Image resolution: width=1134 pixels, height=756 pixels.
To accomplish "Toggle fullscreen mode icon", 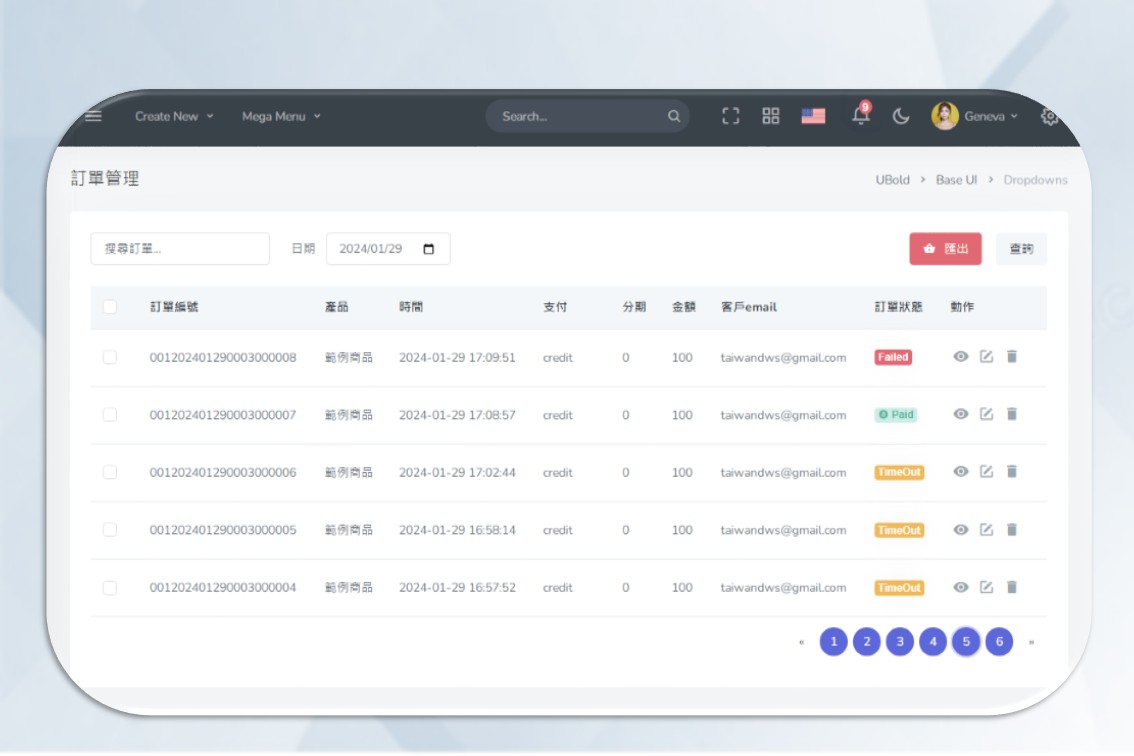I will 731,116.
